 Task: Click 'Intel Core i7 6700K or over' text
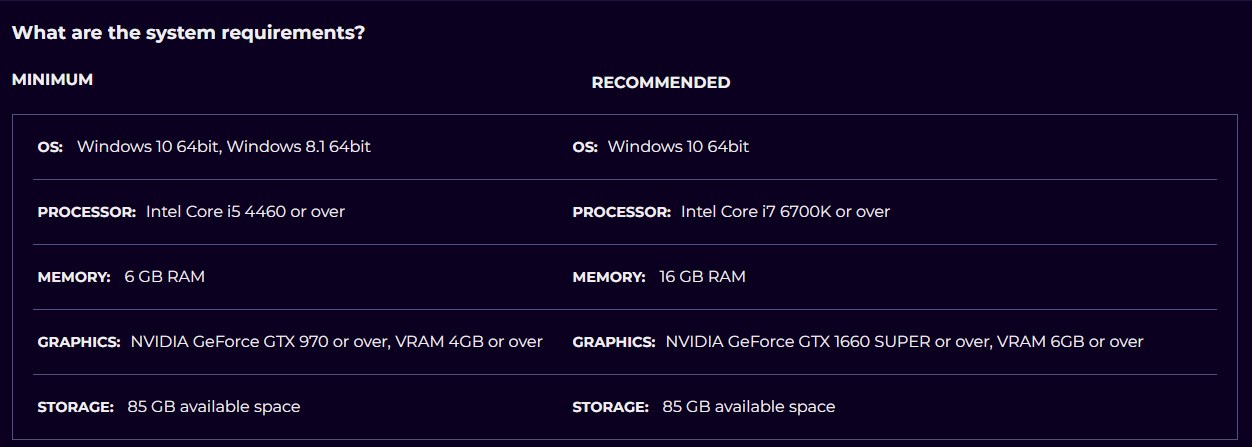coord(786,212)
